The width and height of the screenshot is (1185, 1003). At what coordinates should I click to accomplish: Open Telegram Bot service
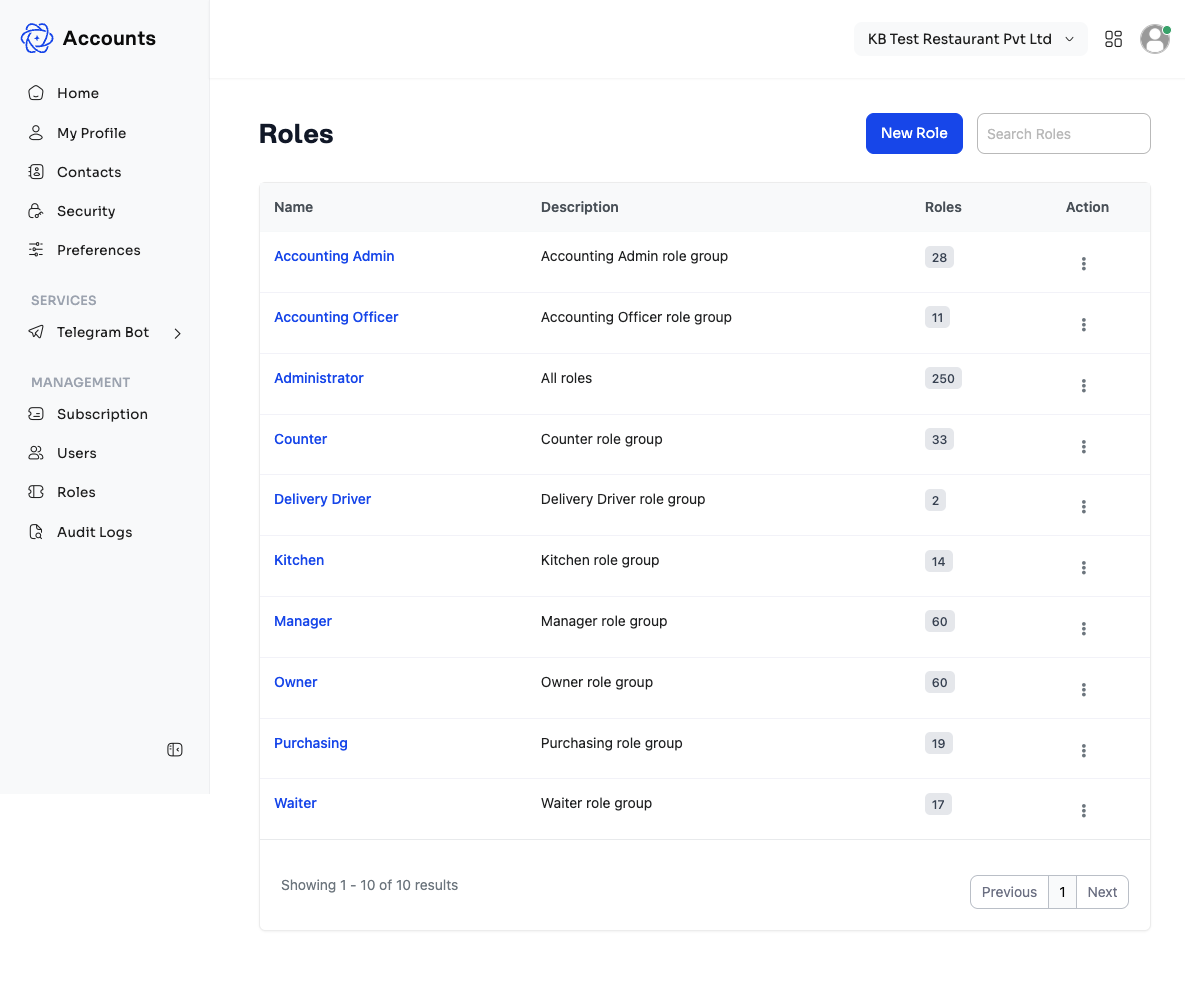[104, 333]
